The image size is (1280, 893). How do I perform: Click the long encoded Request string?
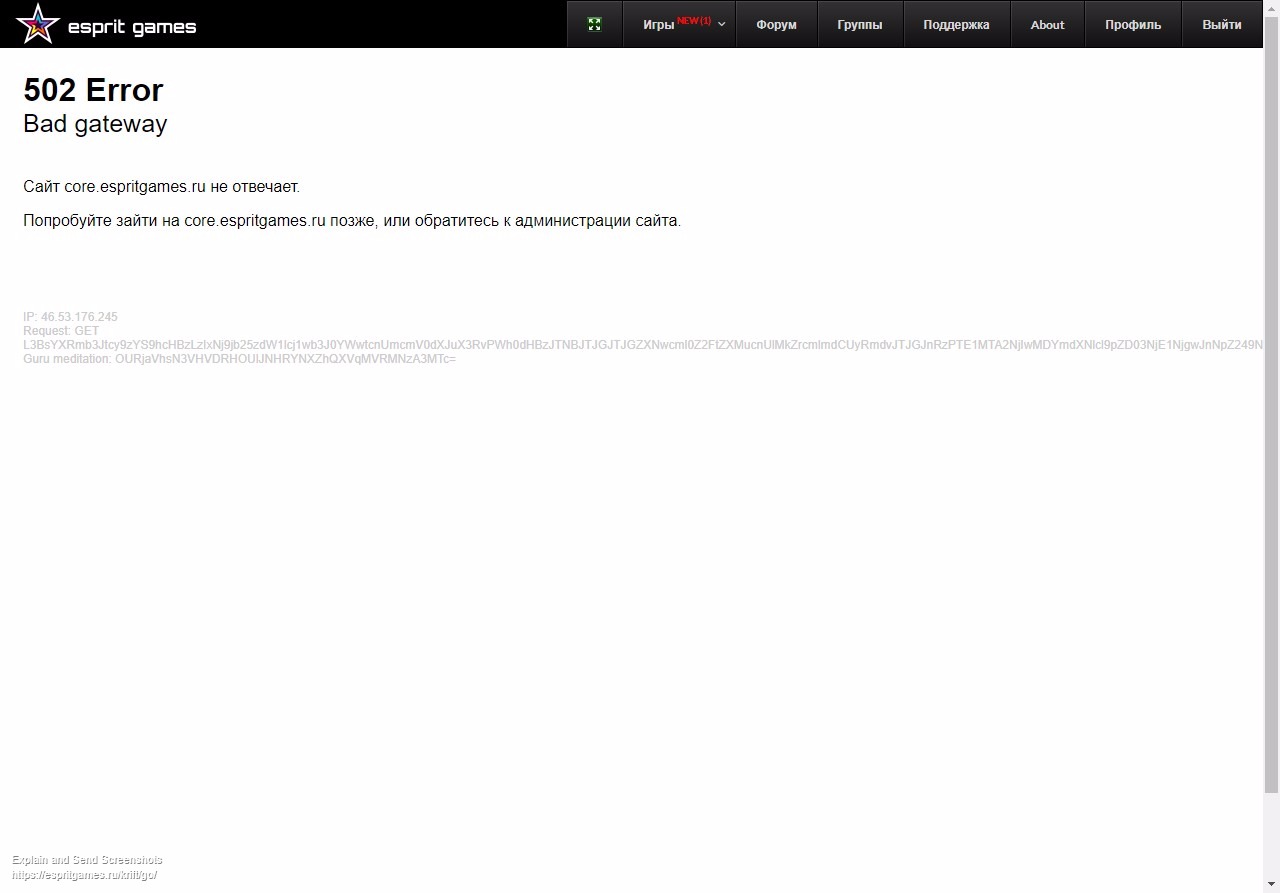pos(640,345)
